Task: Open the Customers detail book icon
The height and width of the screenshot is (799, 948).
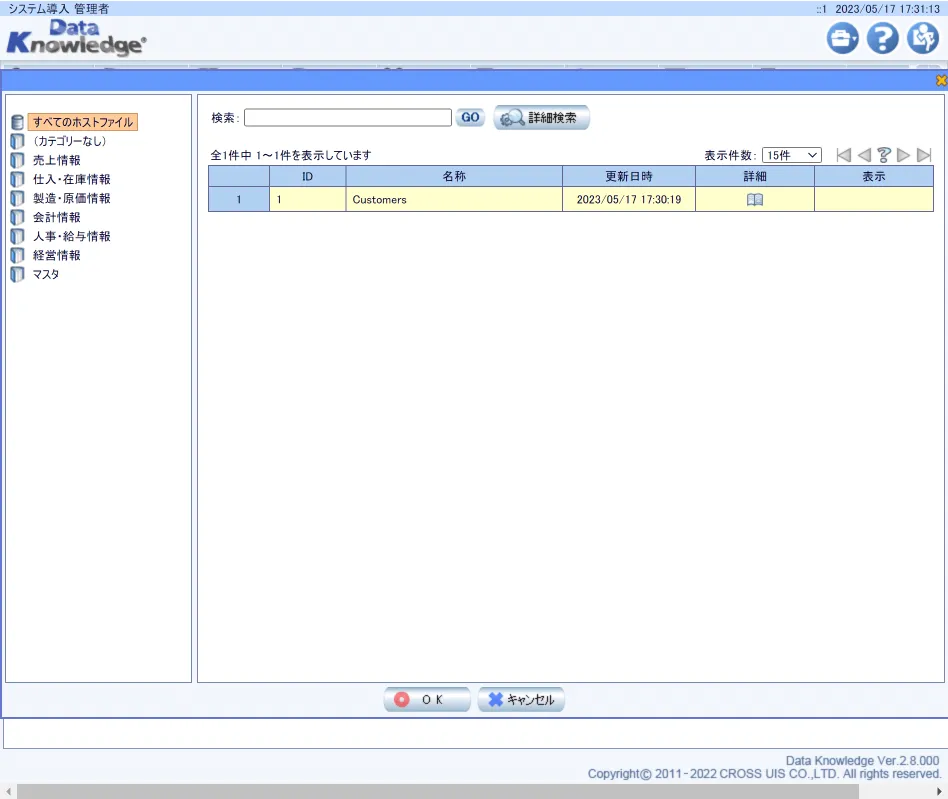Action: (x=754, y=200)
